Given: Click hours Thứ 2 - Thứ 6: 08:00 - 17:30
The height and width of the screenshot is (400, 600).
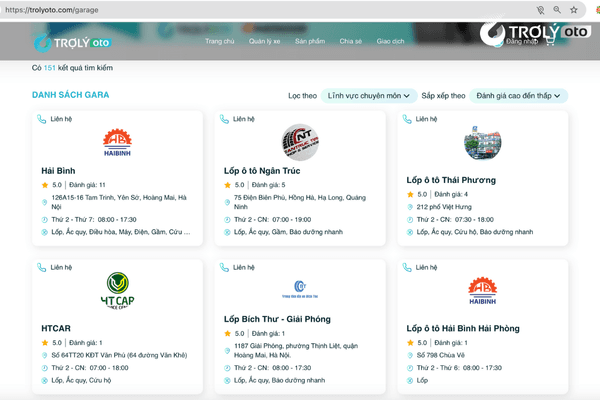Looking at the screenshot, I should coord(459,368).
